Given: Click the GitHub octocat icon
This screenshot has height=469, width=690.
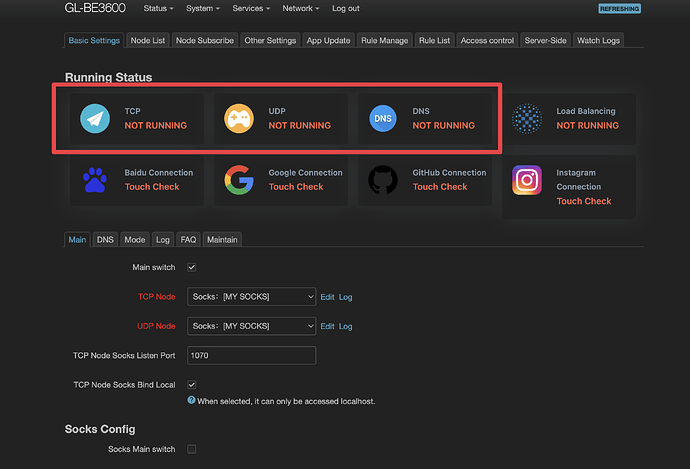Looking at the screenshot, I should click(383, 180).
